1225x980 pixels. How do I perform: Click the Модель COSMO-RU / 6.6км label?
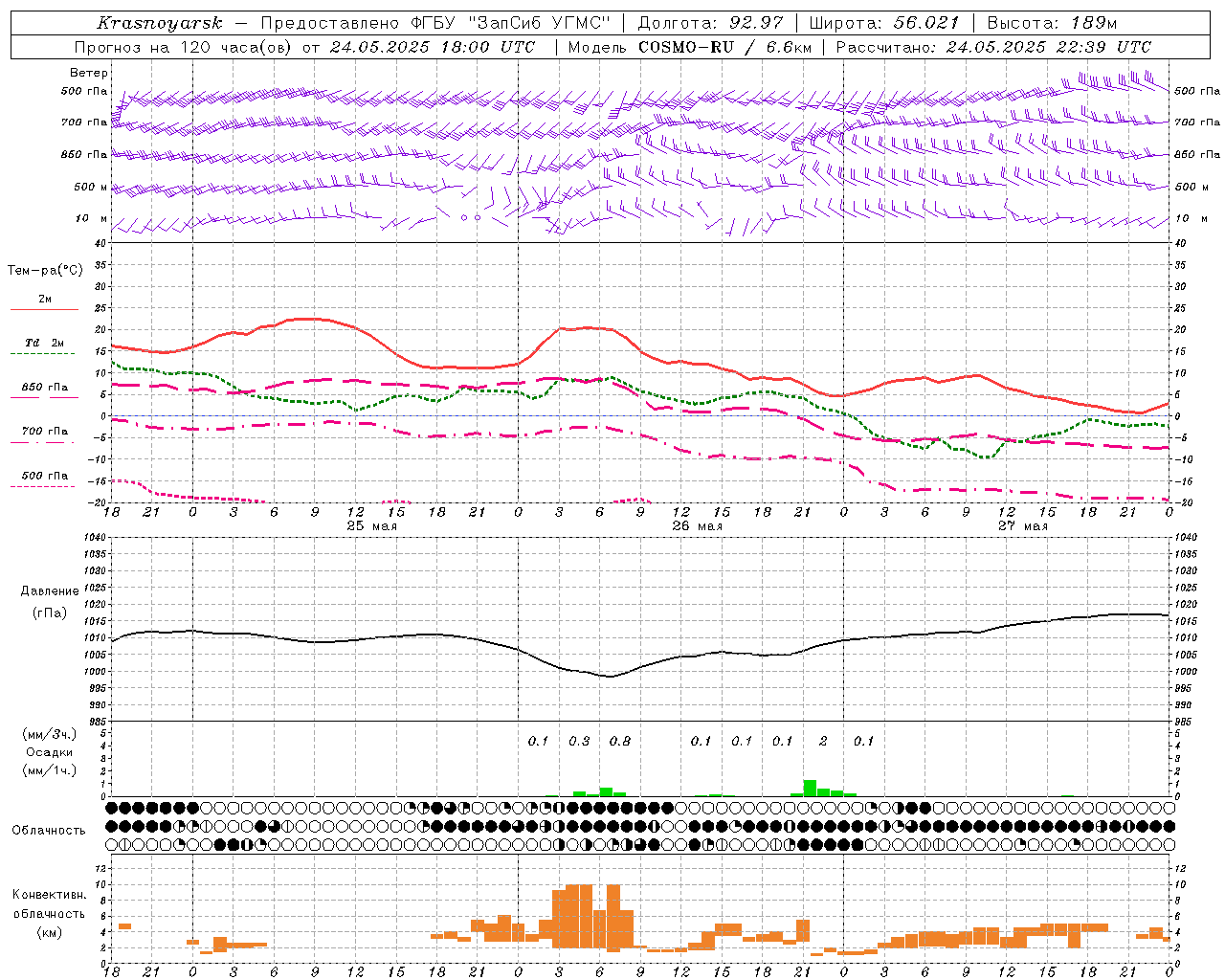(690, 47)
